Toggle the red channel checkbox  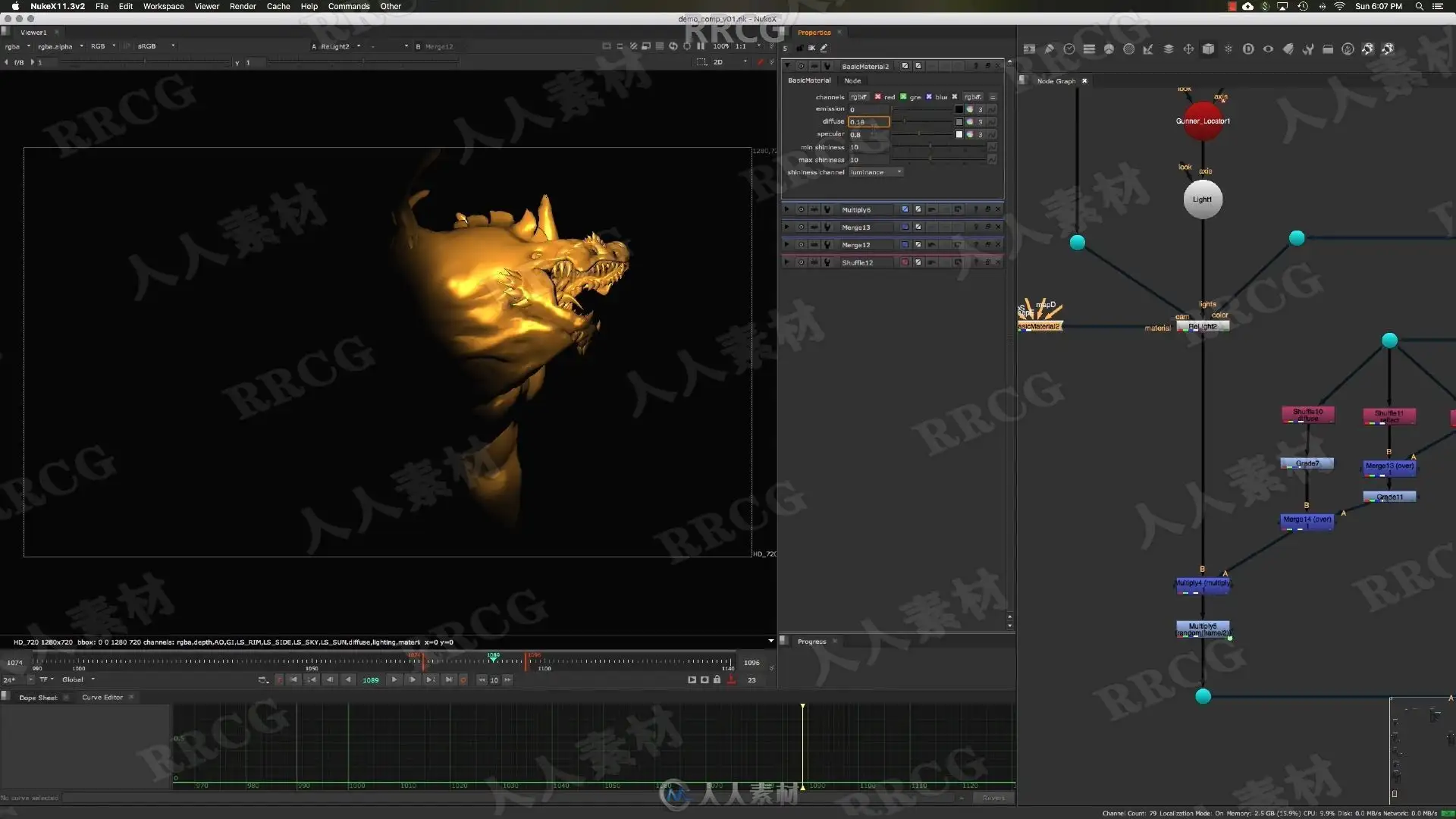pyautogui.click(x=877, y=97)
